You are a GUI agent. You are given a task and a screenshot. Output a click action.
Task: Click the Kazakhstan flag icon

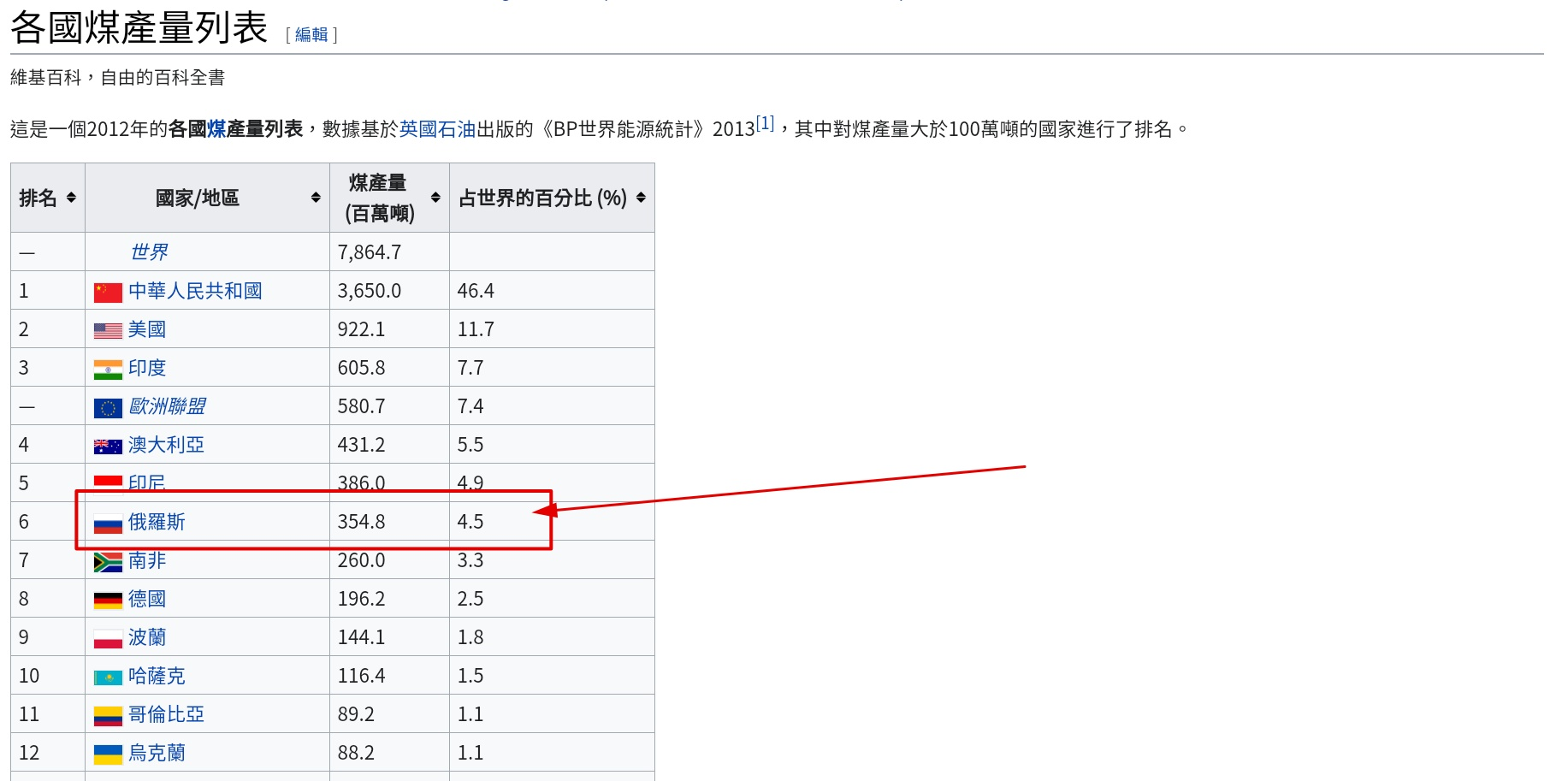click(x=108, y=677)
